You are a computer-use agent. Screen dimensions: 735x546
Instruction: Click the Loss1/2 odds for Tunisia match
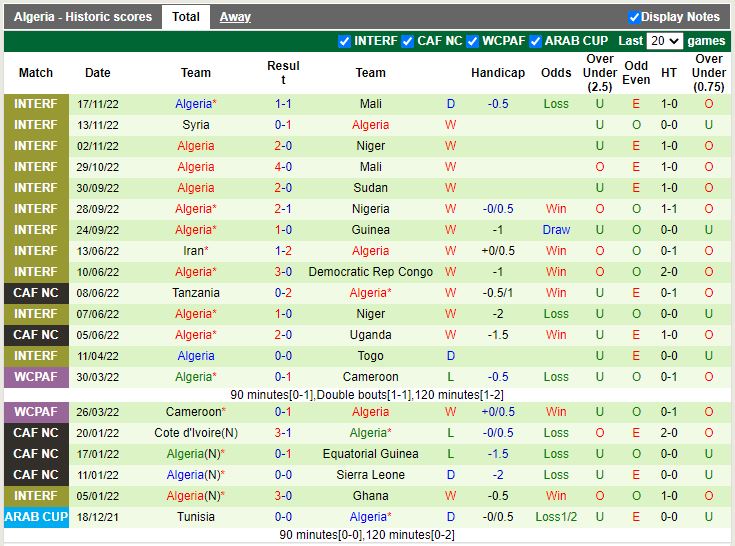[x=556, y=516]
